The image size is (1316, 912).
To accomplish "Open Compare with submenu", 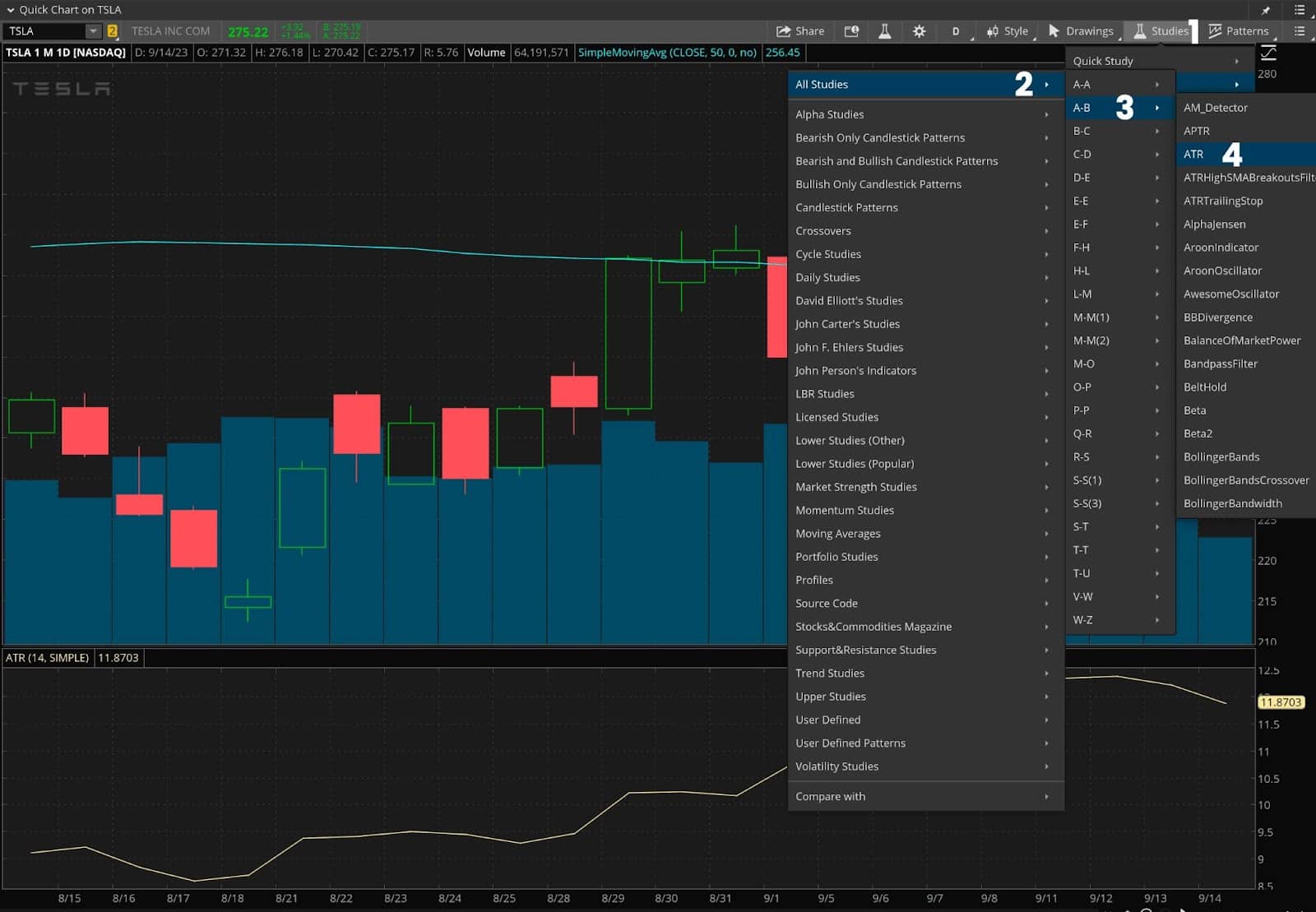I will [x=926, y=797].
